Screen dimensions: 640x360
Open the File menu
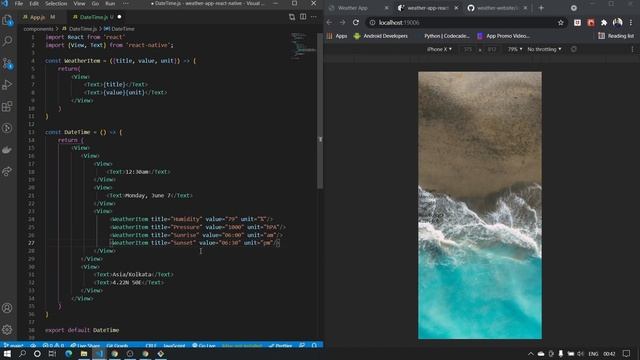click(19, 4)
